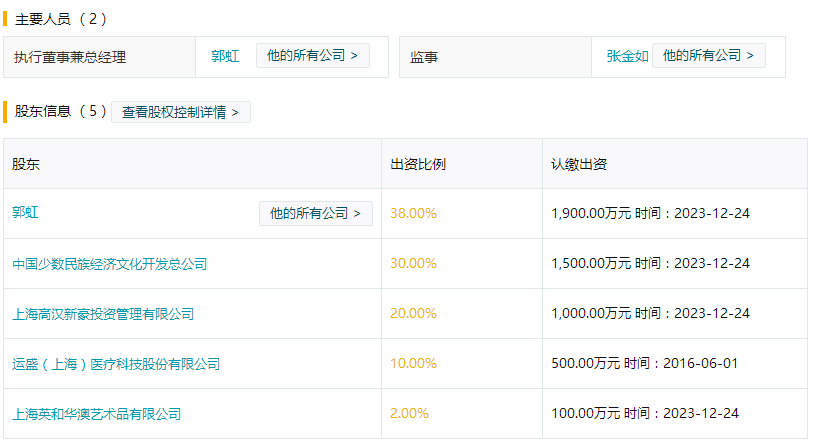This screenshot has width=817, height=443.
Task: Open 上海高汉新豪投资管理有限公司 link
Action: tap(102, 314)
